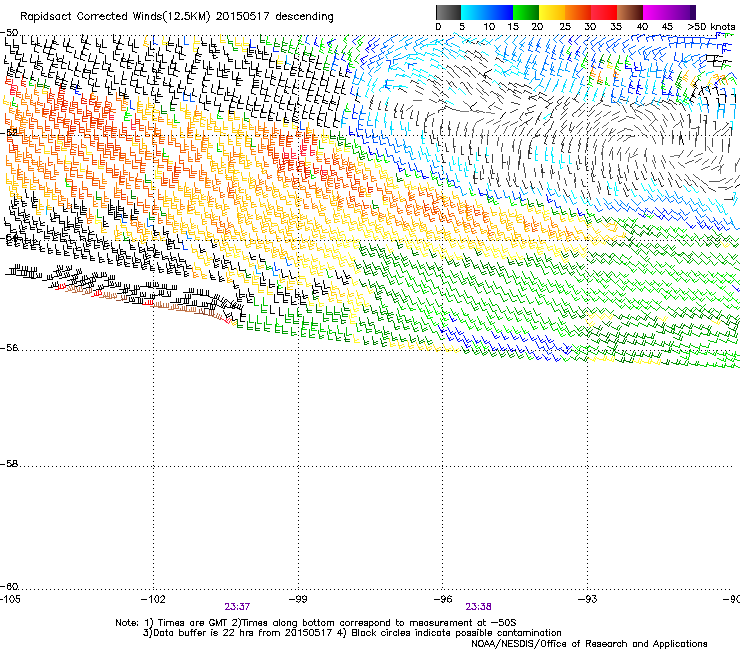Screen dimensions: 740x650
Task: Click the -60 latitude axis label
Action: (9, 587)
